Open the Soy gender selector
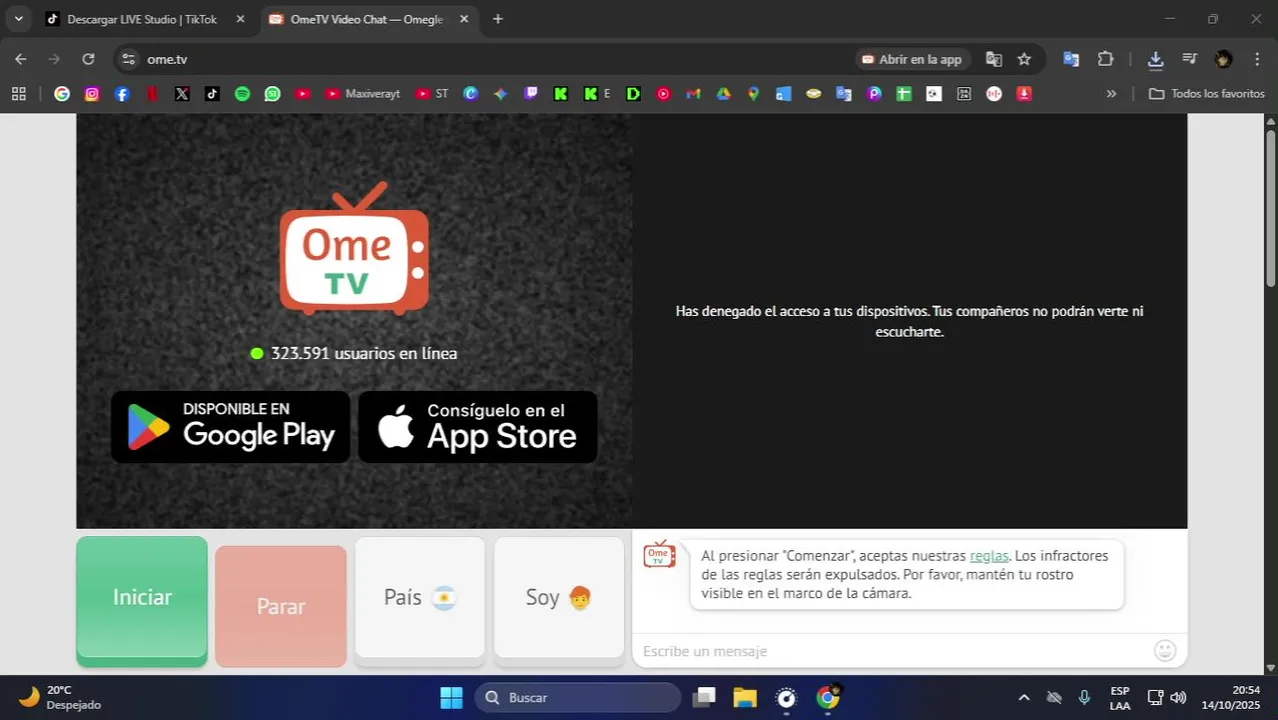 559,601
